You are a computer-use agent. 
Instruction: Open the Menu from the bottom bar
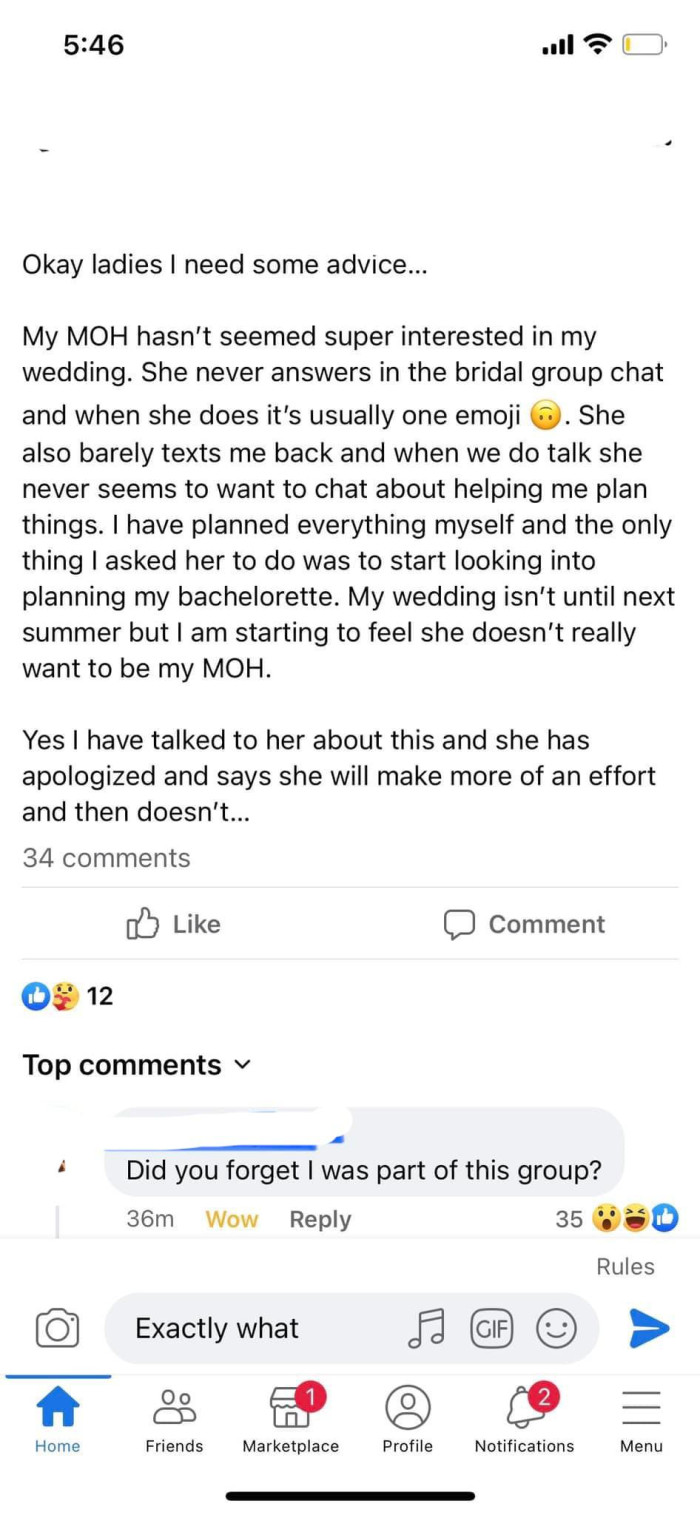coord(641,1420)
